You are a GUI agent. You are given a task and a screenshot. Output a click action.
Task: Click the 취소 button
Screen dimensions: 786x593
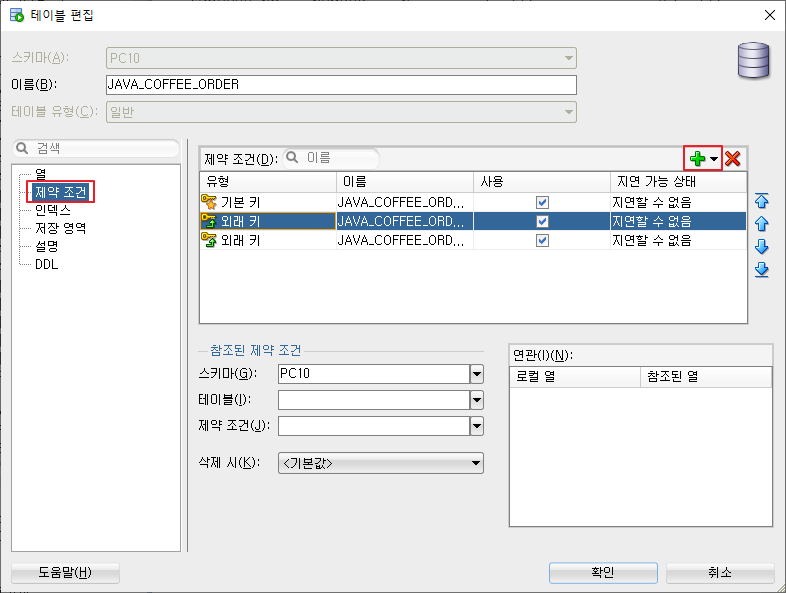tap(720, 572)
